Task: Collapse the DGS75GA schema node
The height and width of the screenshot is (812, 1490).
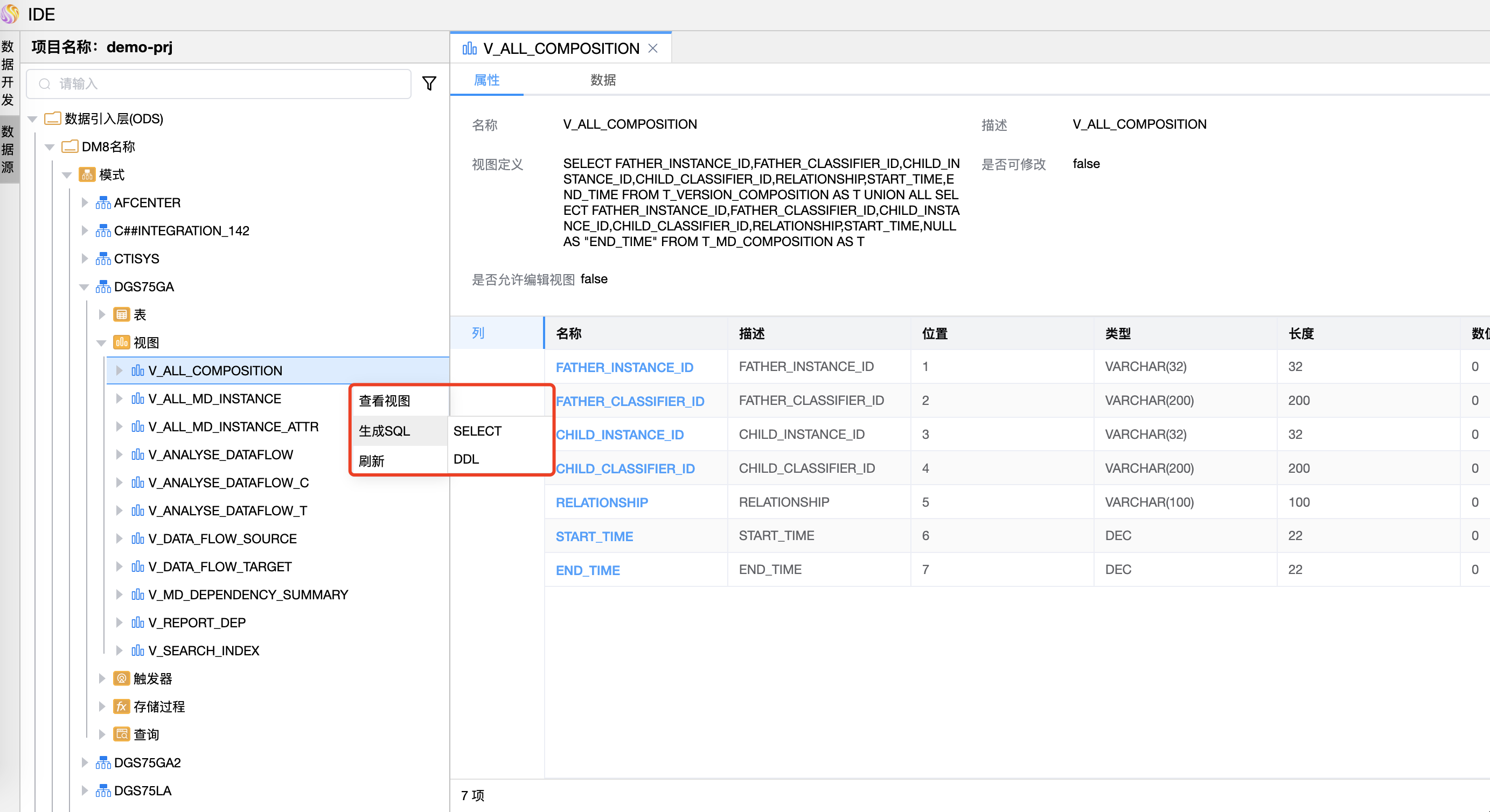Action: (x=85, y=287)
